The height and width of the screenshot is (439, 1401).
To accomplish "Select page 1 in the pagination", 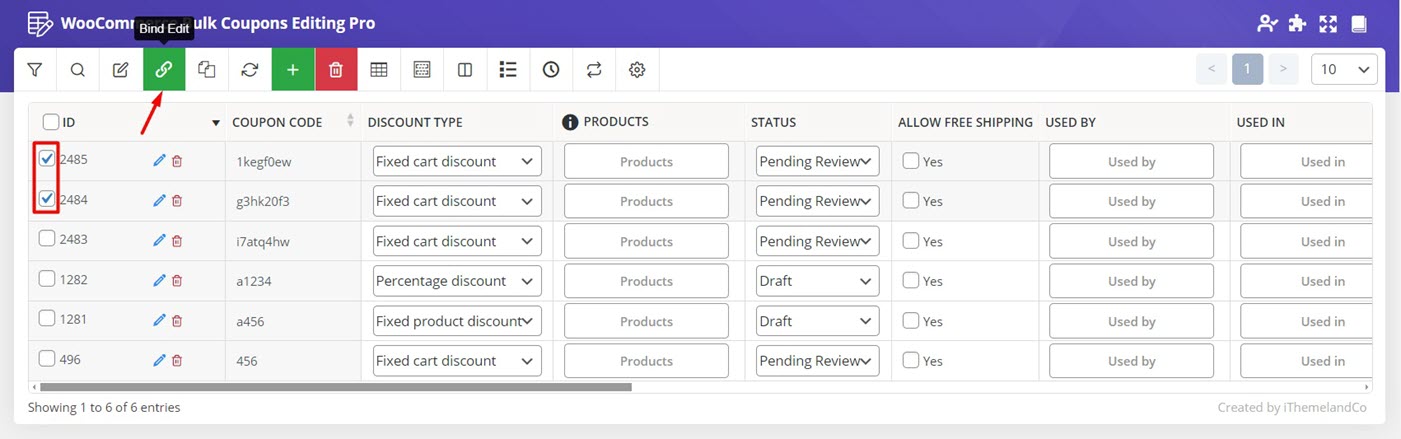I will click(1247, 70).
